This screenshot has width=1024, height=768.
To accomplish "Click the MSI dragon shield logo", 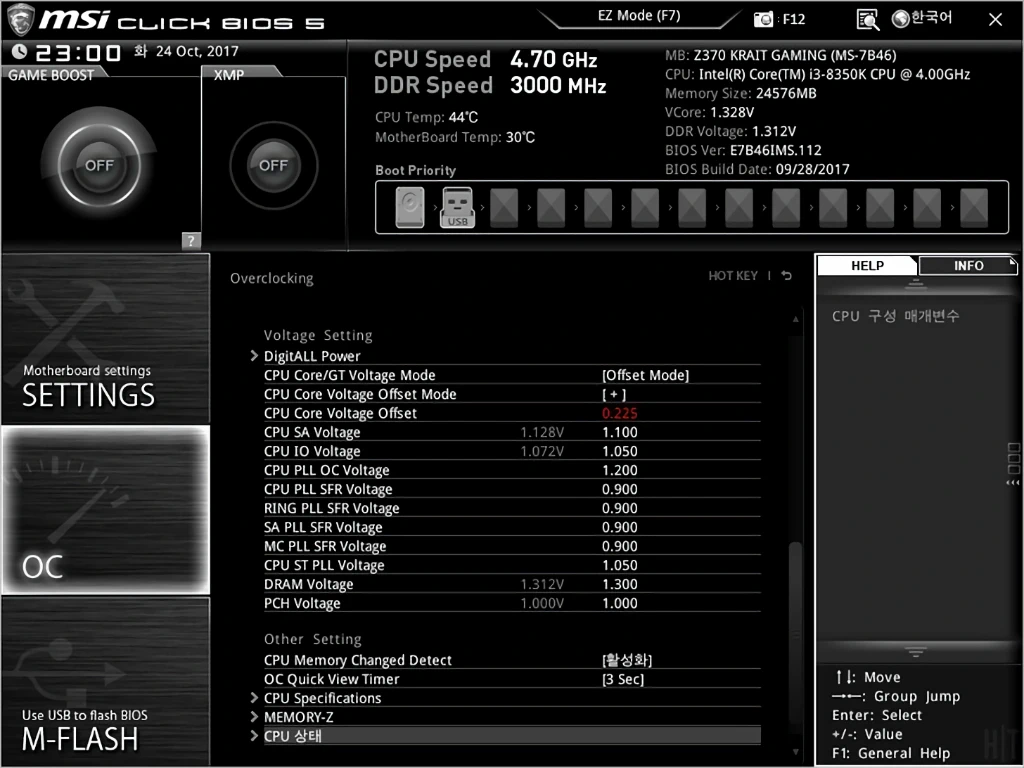I will [20, 20].
